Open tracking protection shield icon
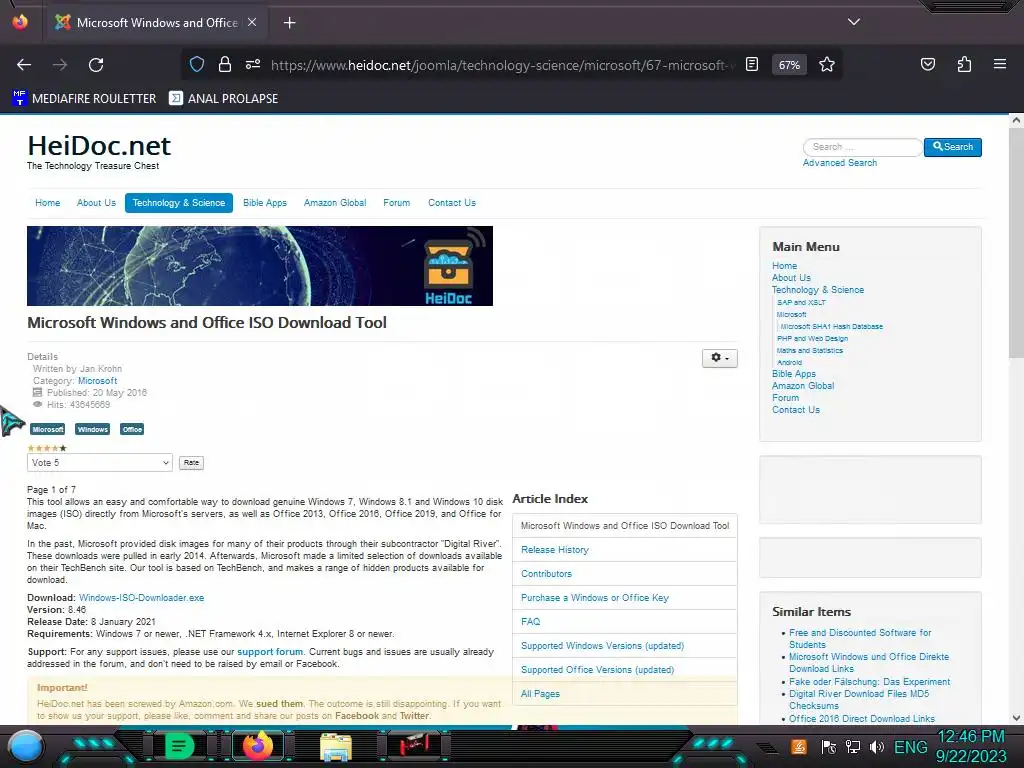The height and width of the screenshot is (768, 1024). (197, 64)
